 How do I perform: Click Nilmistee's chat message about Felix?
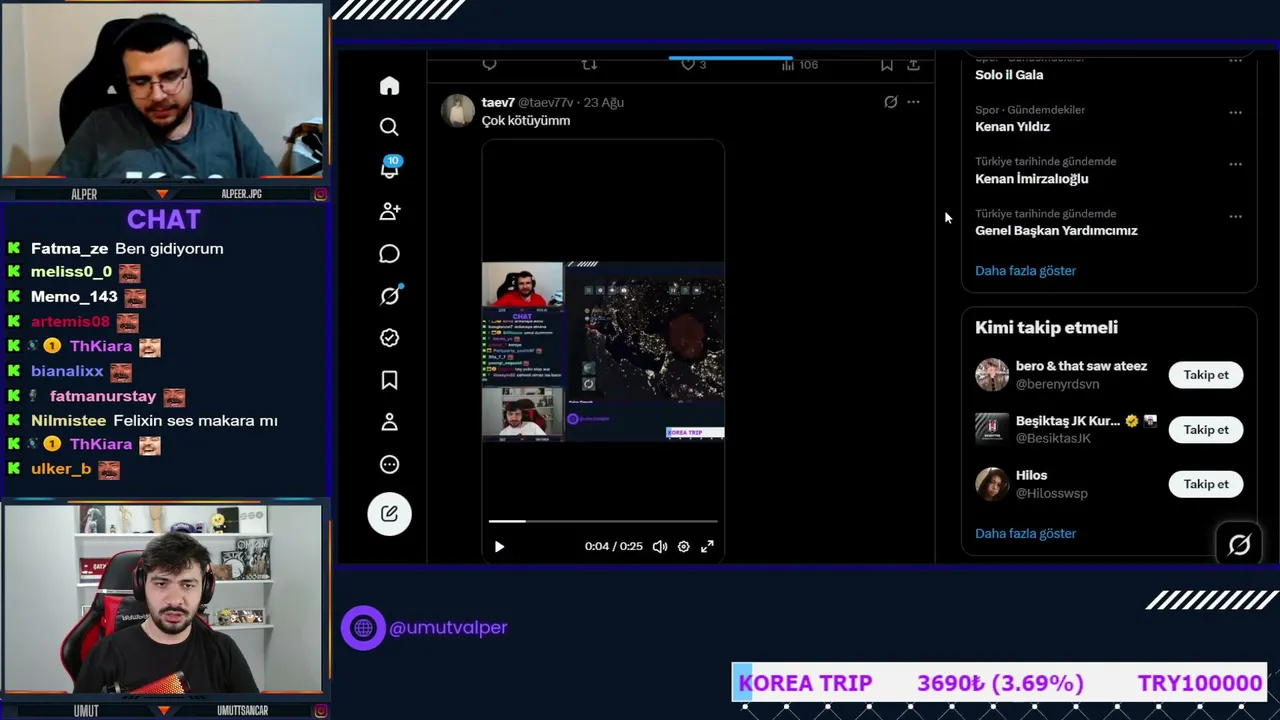pos(195,421)
